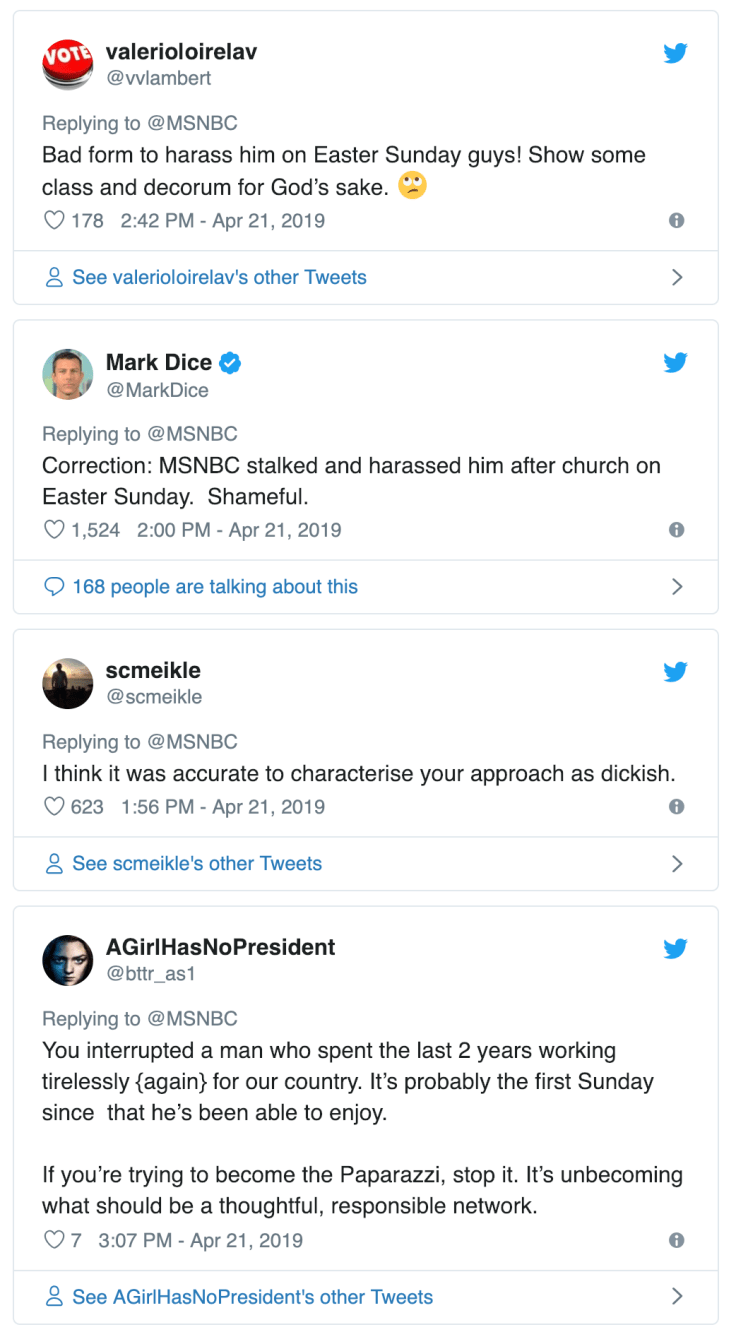Click AGirlHasNoPresident's profile picture
Image resolution: width=736 pixels, height=1332 pixels.
tap(67, 961)
